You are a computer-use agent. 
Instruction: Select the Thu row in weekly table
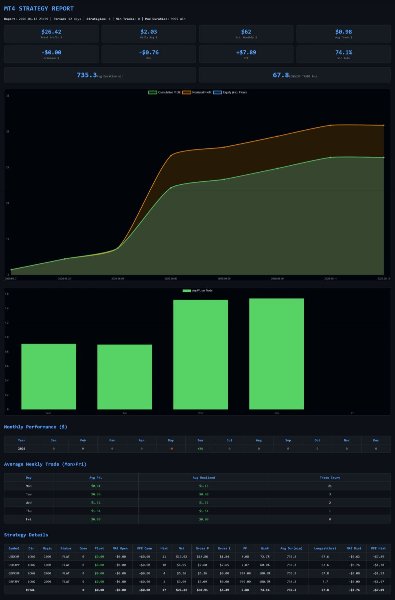pyautogui.click(x=198, y=511)
